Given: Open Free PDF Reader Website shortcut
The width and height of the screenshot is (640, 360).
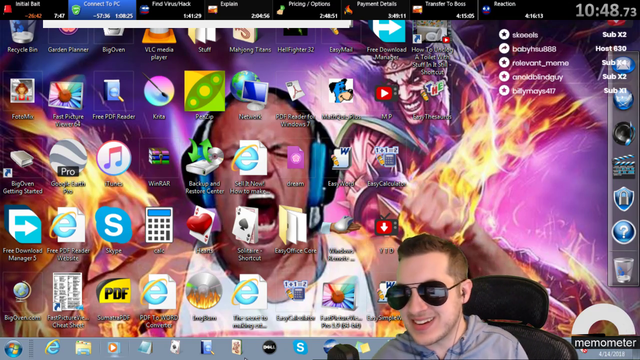Looking at the screenshot, I should point(68,234).
